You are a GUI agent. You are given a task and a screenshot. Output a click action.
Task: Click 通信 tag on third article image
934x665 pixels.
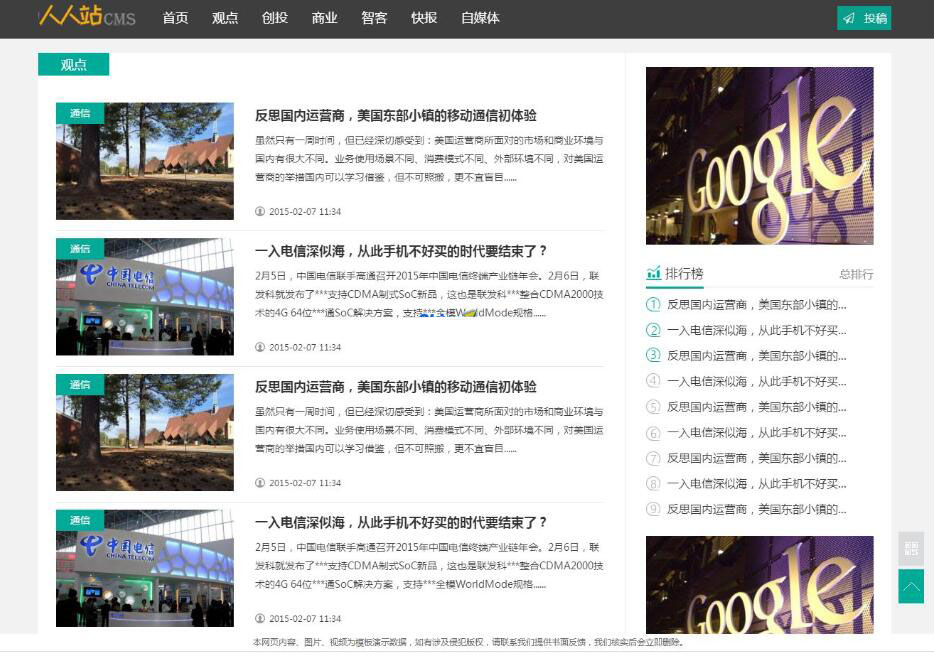80,384
